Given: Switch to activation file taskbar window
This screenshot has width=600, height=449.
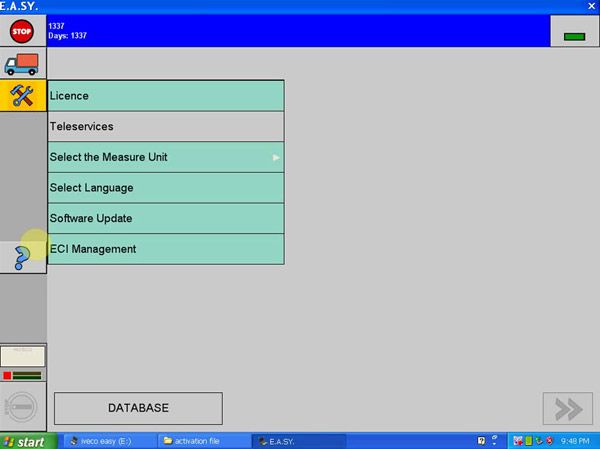Looking at the screenshot, I should 200,441.
